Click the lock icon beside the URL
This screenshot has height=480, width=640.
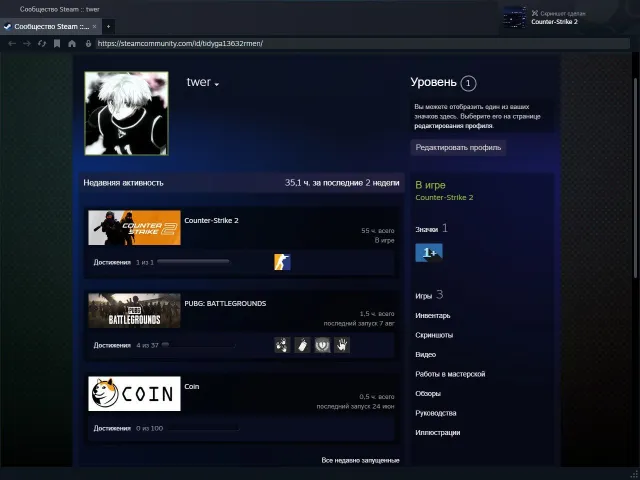pyautogui.click(x=88, y=43)
